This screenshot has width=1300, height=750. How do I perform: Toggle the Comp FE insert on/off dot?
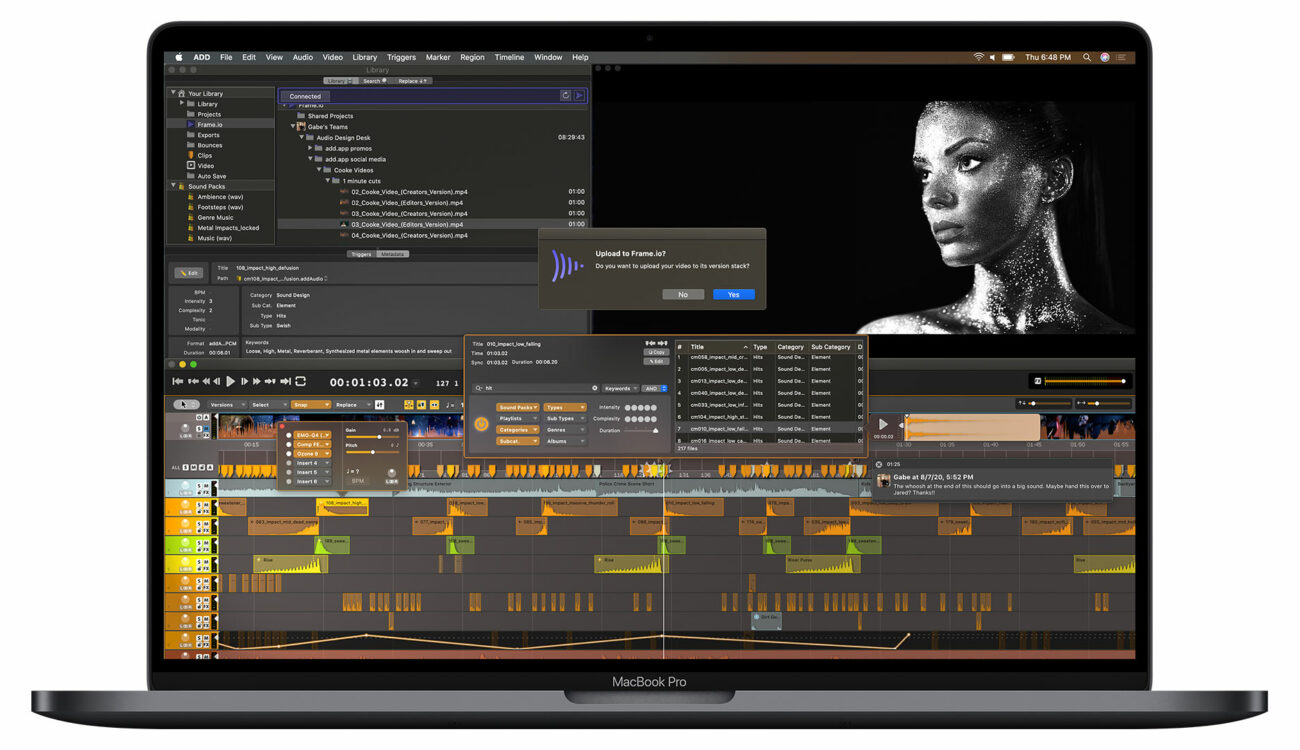click(289, 444)
